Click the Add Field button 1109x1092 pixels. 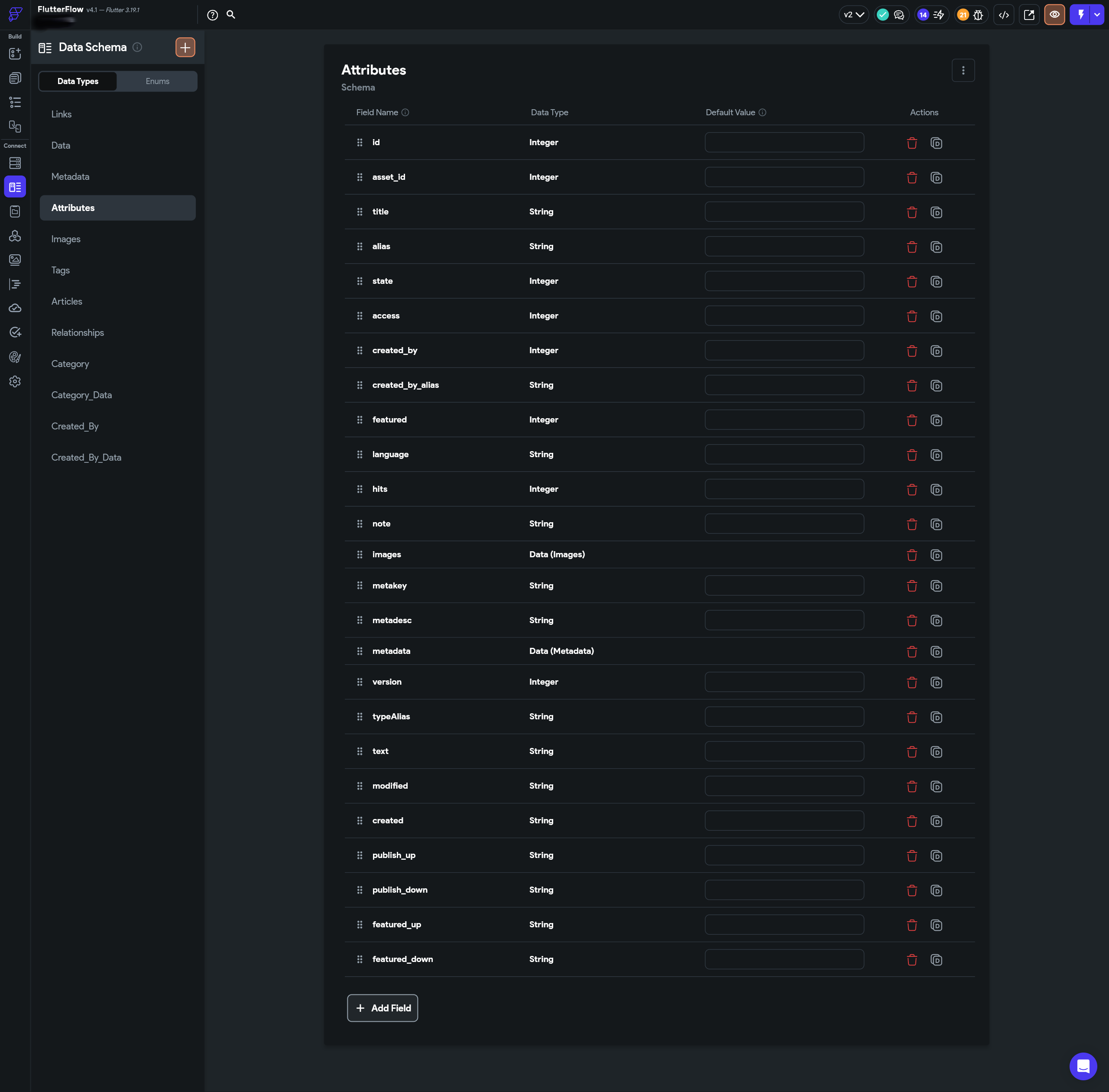383,1007
